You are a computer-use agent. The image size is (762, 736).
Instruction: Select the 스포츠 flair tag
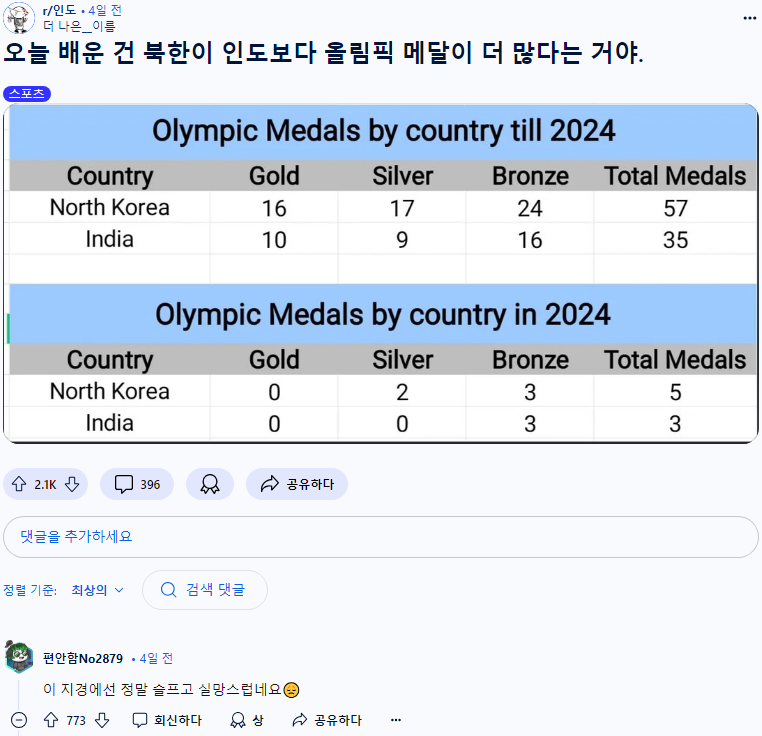(x=27, y=93)
